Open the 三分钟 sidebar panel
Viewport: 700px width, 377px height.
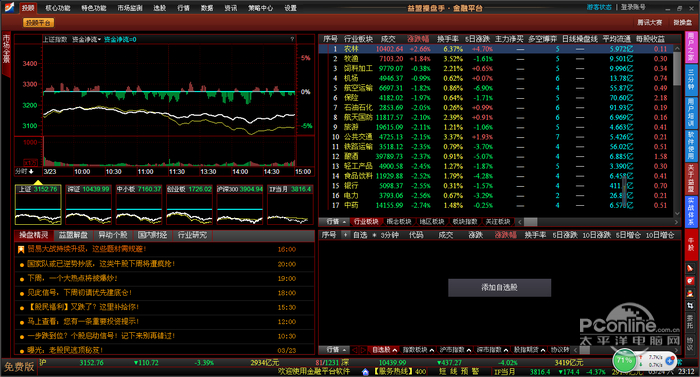(x=691, y=80)
